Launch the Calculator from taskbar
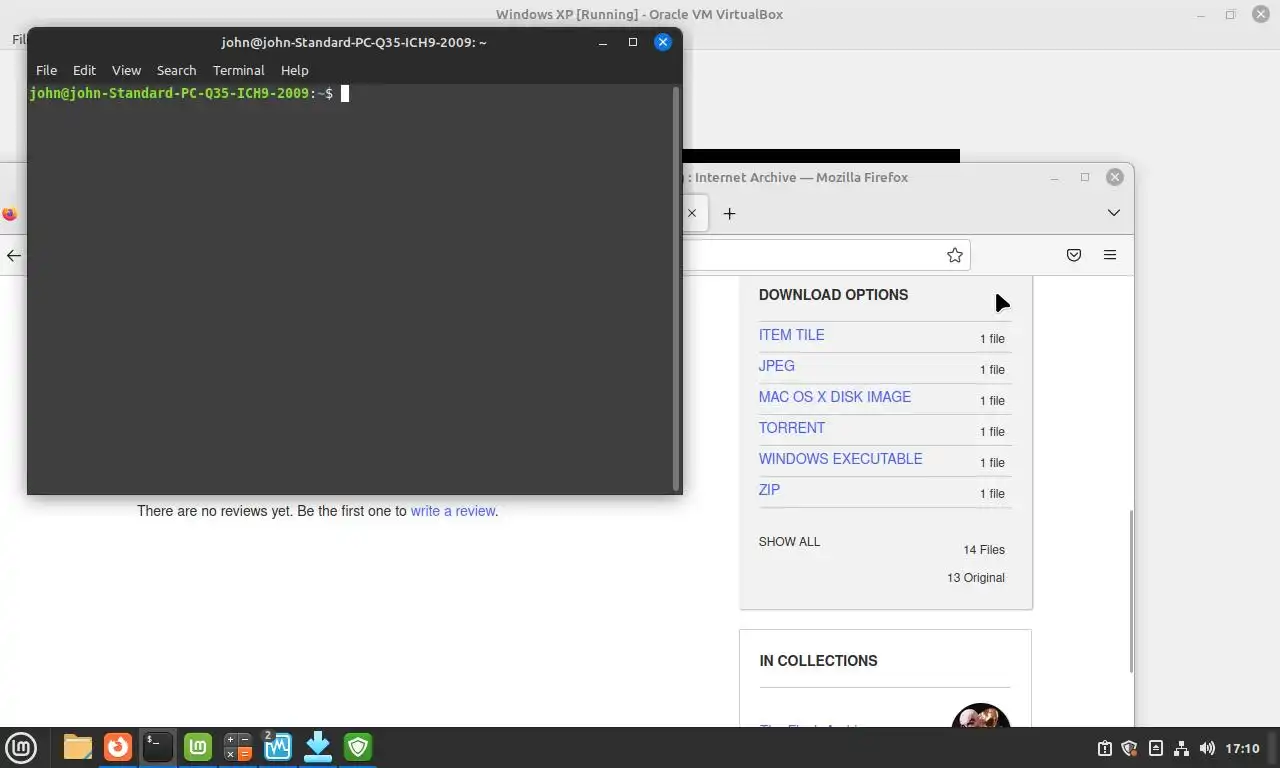 click(238, 747)
